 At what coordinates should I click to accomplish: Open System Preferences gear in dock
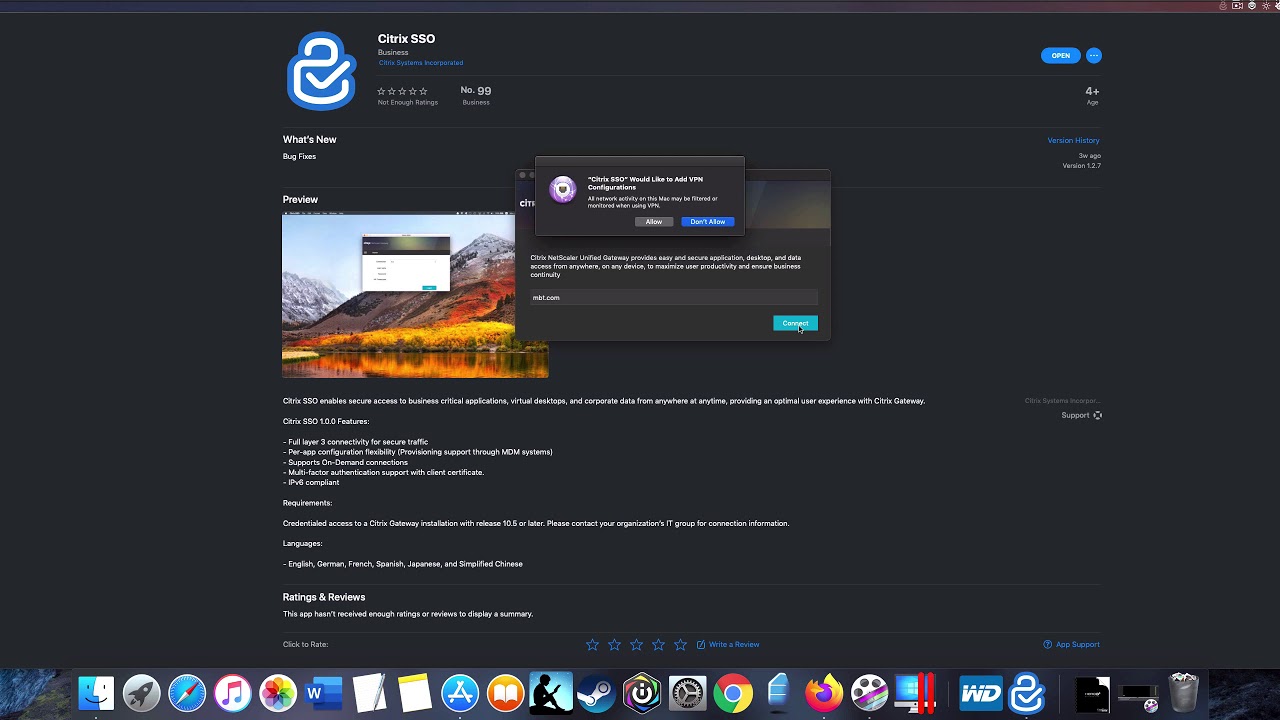687,693
